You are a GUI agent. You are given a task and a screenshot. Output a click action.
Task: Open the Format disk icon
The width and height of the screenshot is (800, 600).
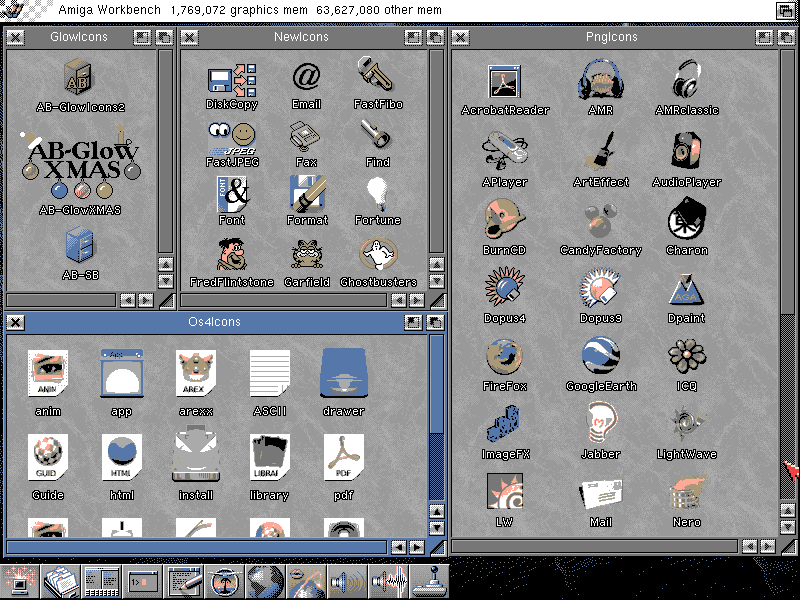click(x=307, y=193)
